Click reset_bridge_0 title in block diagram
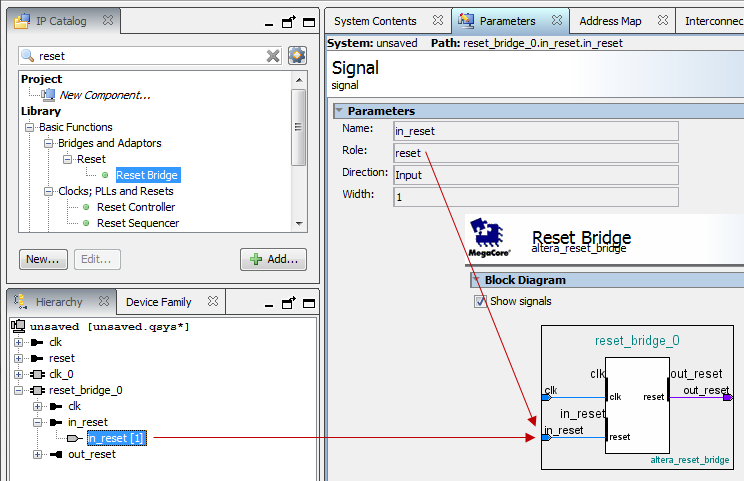744x481 pixels. click(637, 341)
